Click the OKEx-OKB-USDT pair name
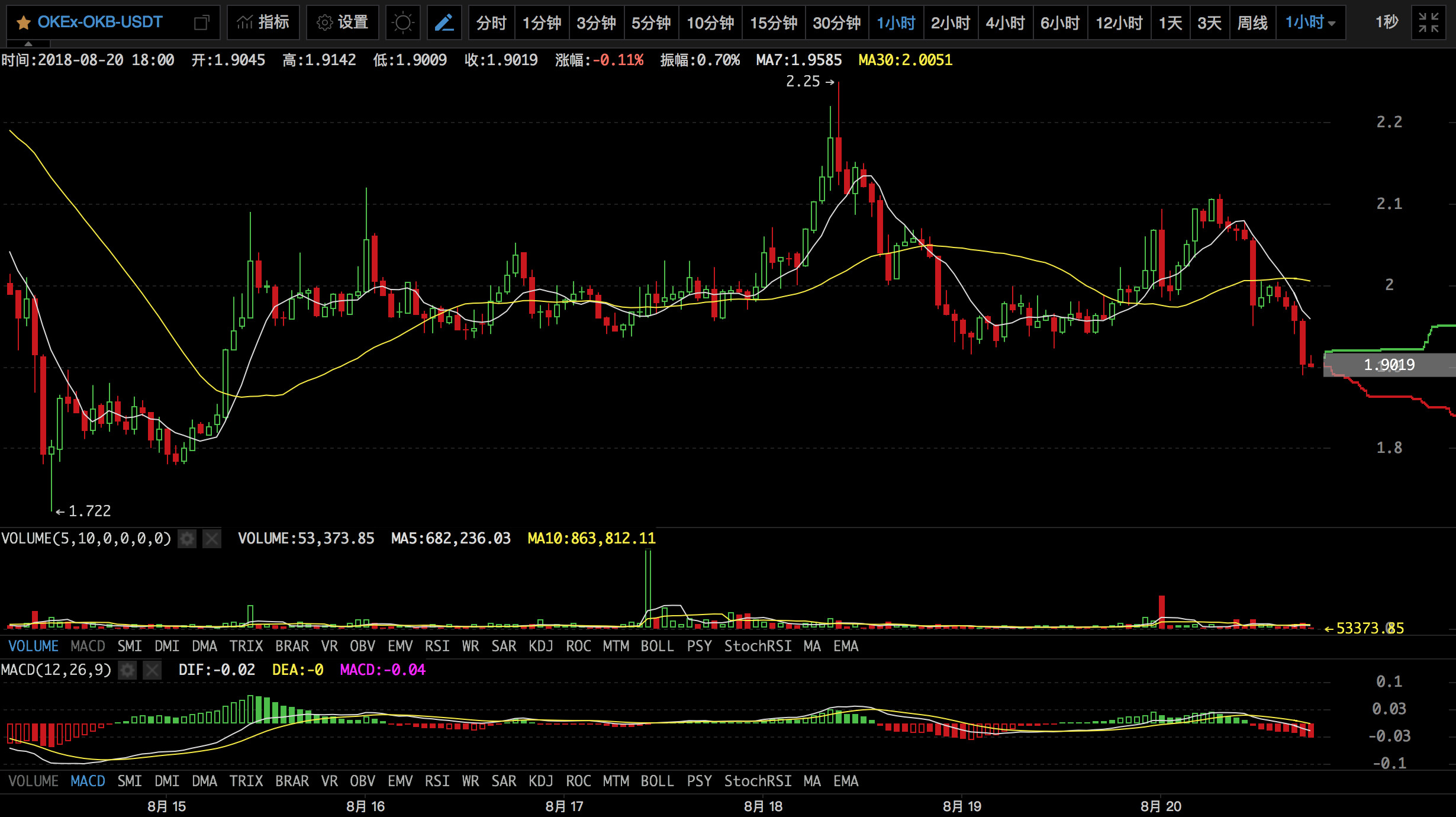Image resolution: width=1456 pixels, height=817 pixels. [x=100, y=22]
